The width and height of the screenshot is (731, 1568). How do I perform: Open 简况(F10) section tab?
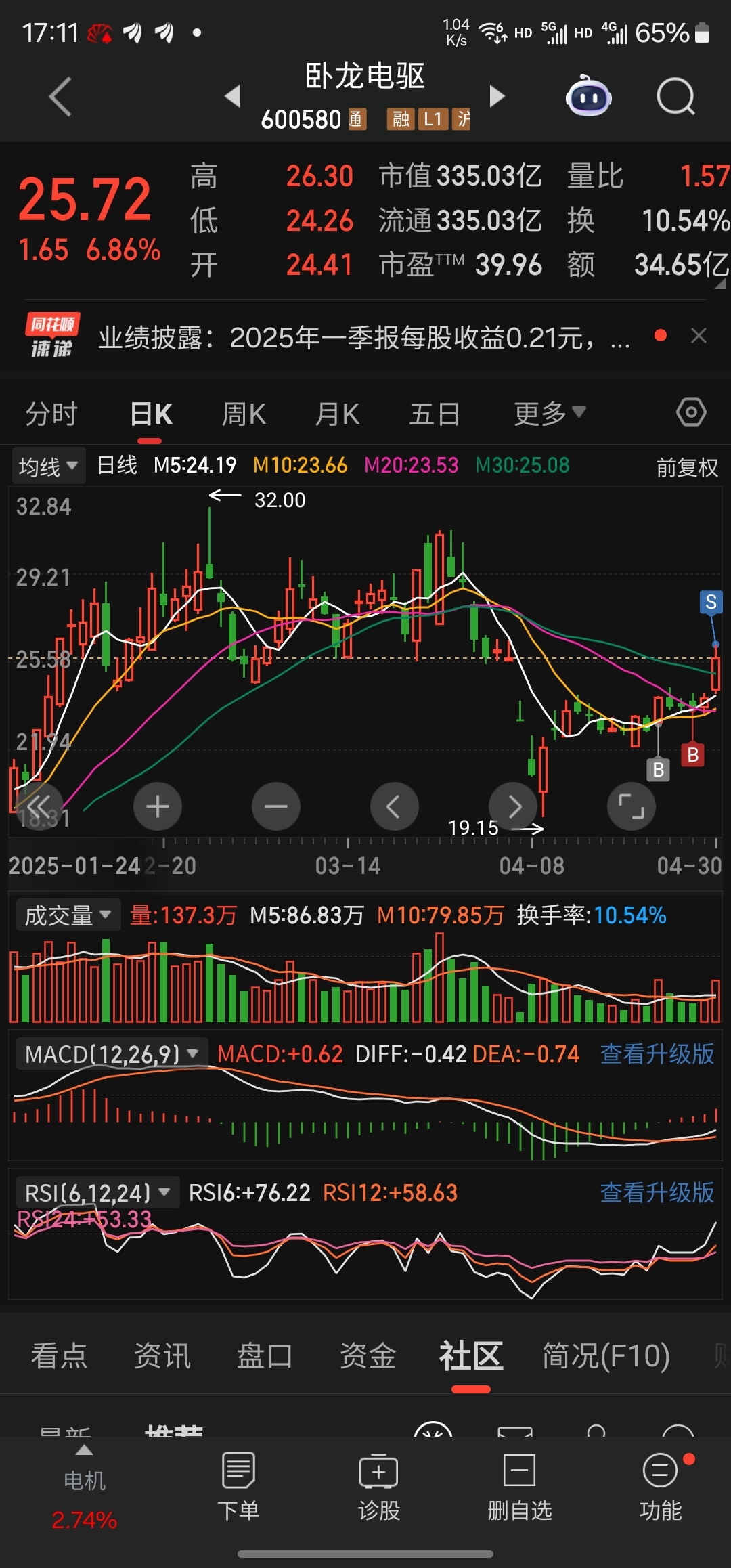pyautogui.click(x=606, y=1356)
